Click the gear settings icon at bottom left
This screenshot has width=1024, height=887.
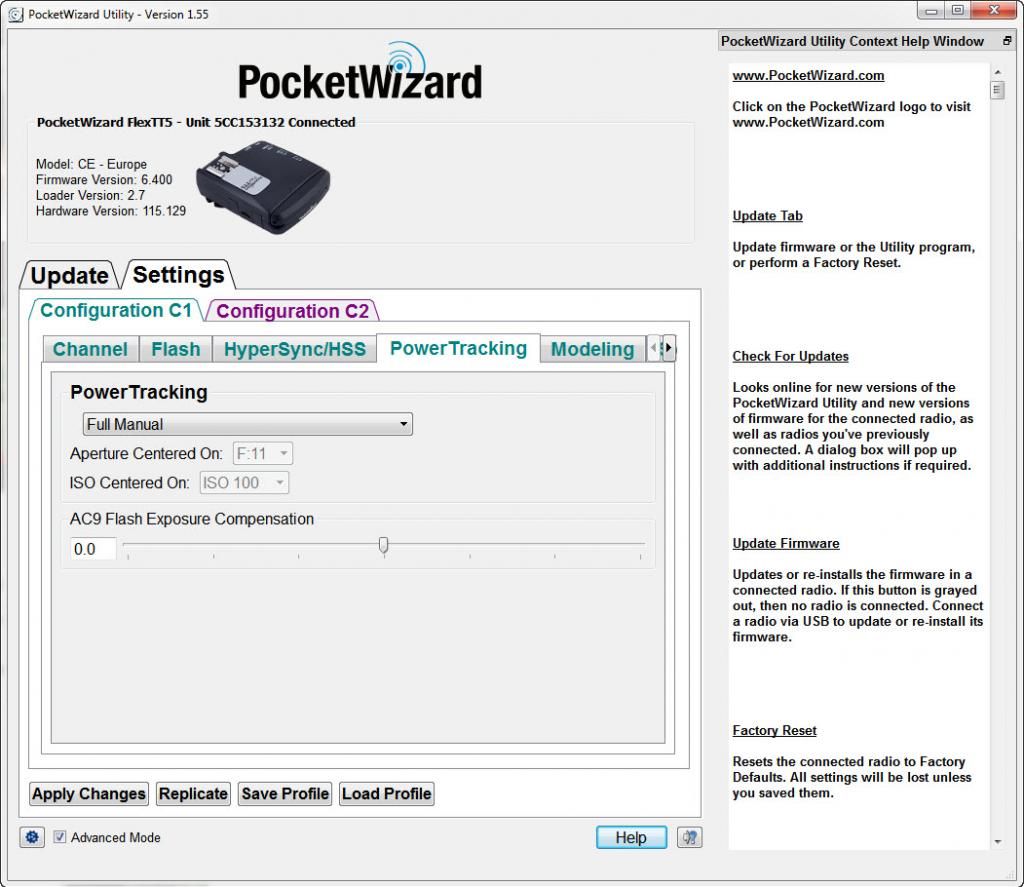32,837
